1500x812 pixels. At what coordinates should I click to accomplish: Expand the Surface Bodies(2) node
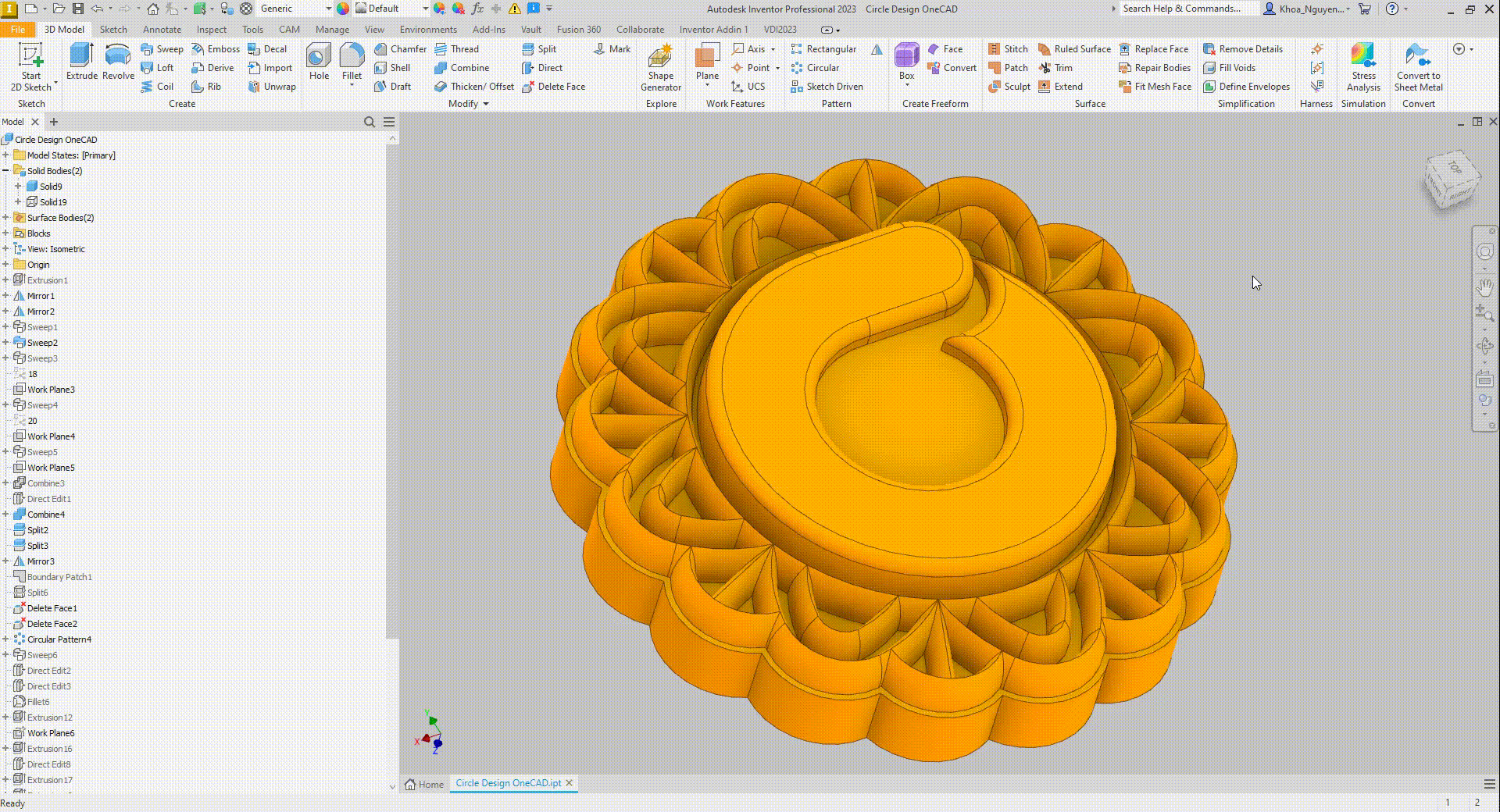point(6,218)
